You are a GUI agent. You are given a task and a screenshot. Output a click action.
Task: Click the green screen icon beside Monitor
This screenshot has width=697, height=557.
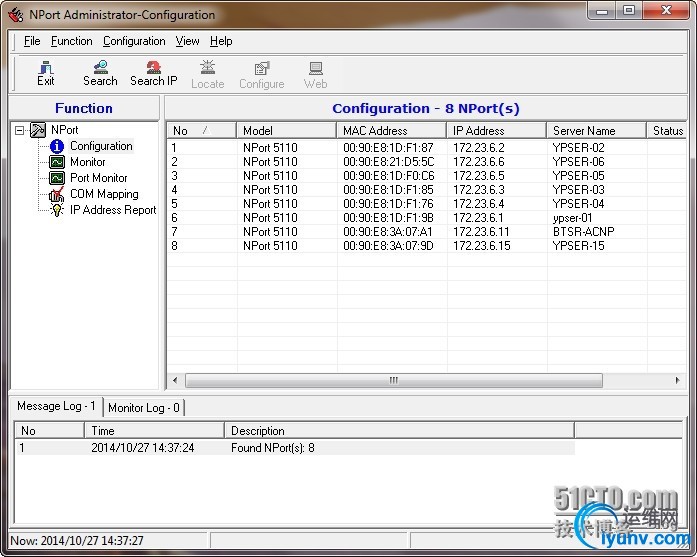point(57,162)
